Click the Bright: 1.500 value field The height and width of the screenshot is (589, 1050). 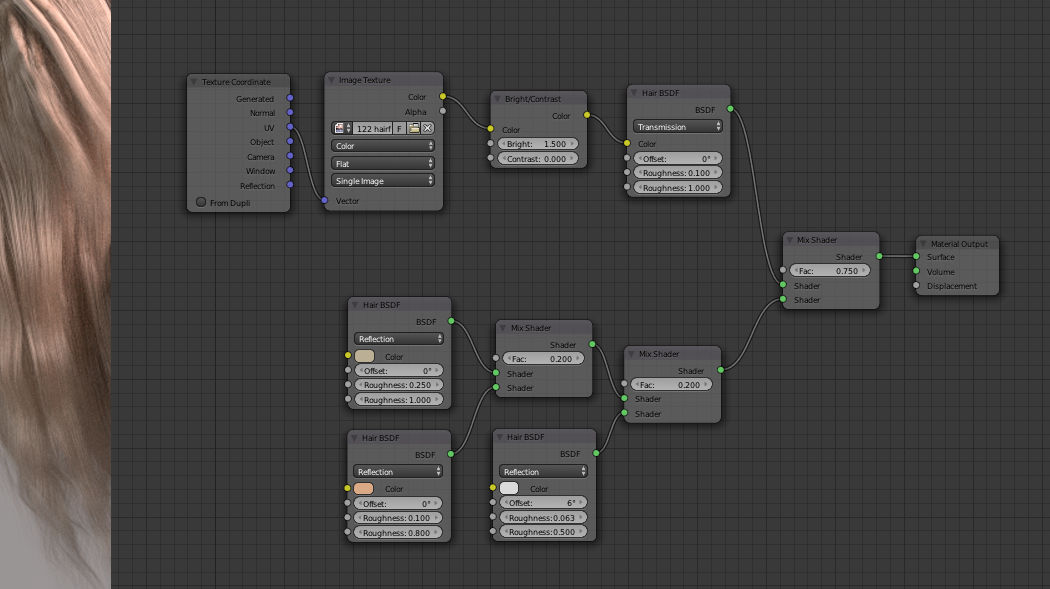[538, 144]
